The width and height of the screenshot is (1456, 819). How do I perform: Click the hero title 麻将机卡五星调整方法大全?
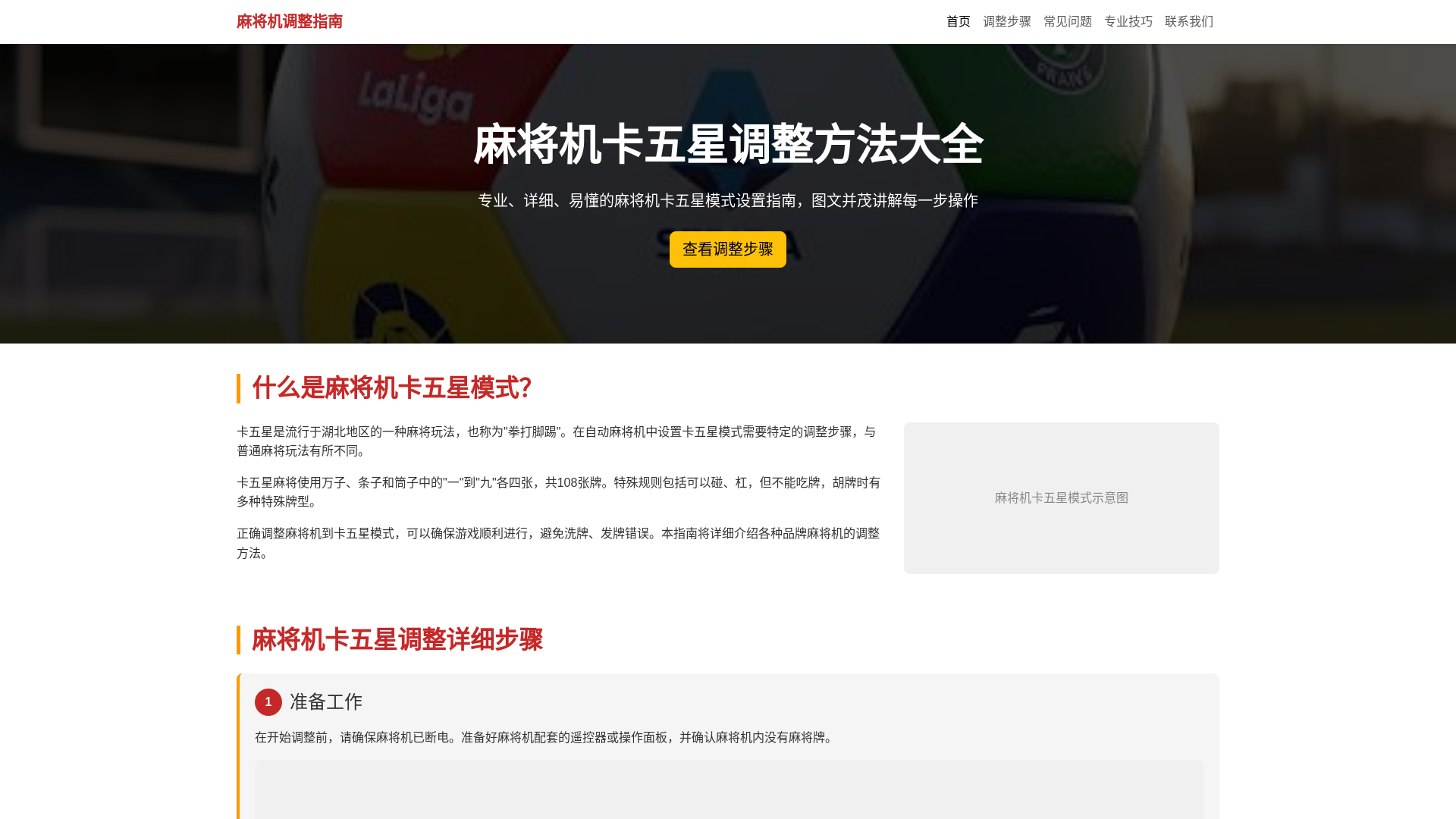click(x=728, y=144)
